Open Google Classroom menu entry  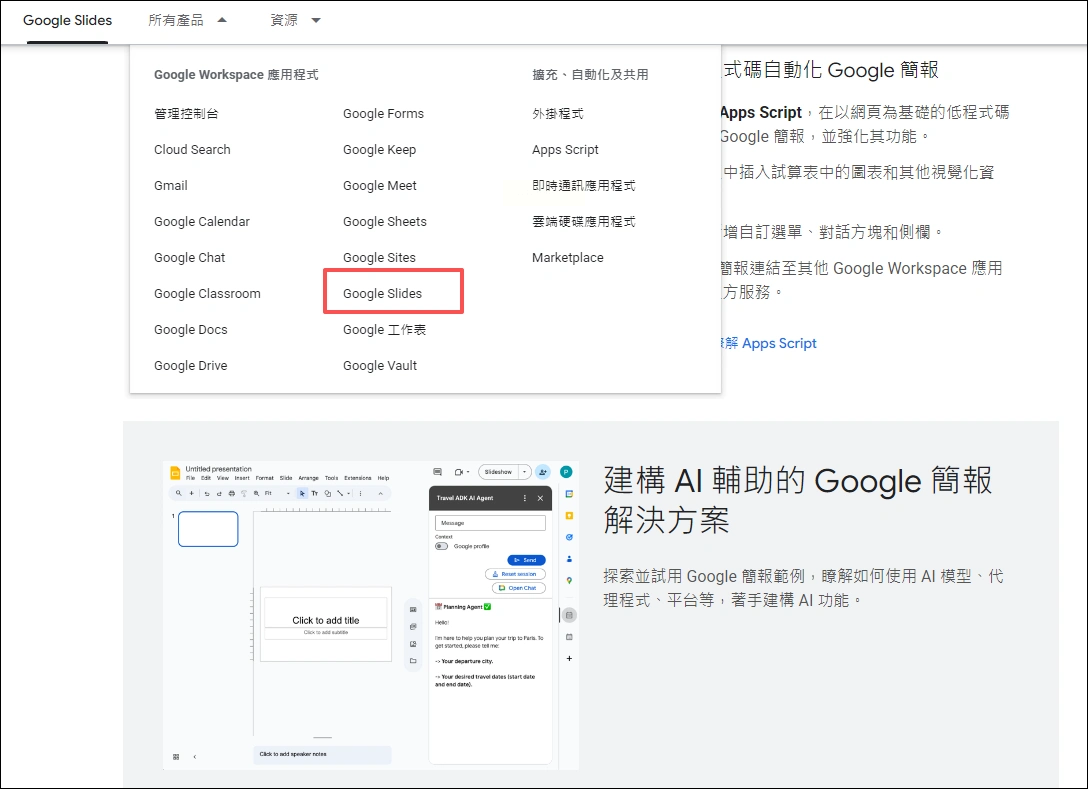pyautogui.click(x=207, y=294)
